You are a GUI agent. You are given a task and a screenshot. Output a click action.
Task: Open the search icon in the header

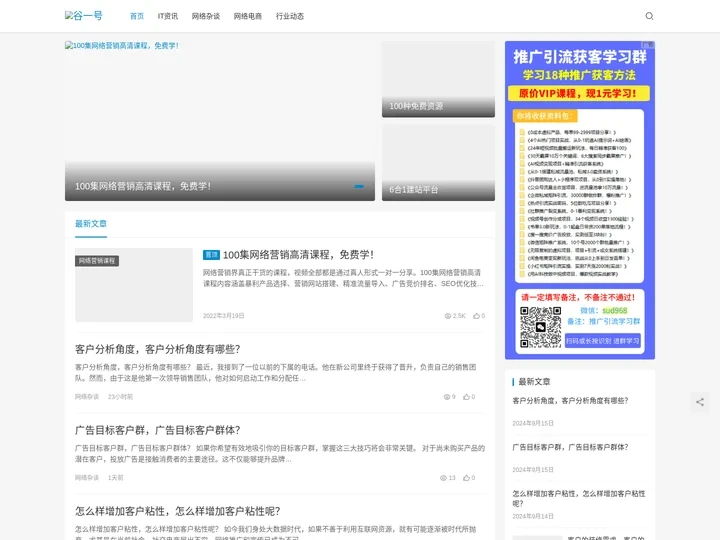click(x=649, y=16)
